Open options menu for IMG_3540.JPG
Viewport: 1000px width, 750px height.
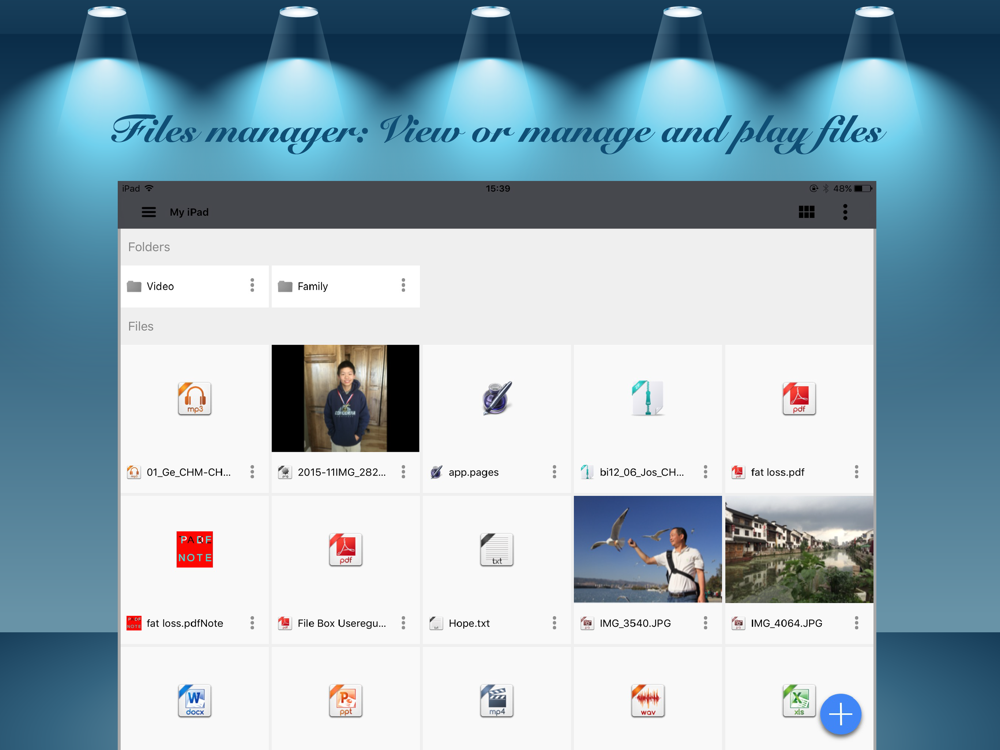(x=705, y=623)
